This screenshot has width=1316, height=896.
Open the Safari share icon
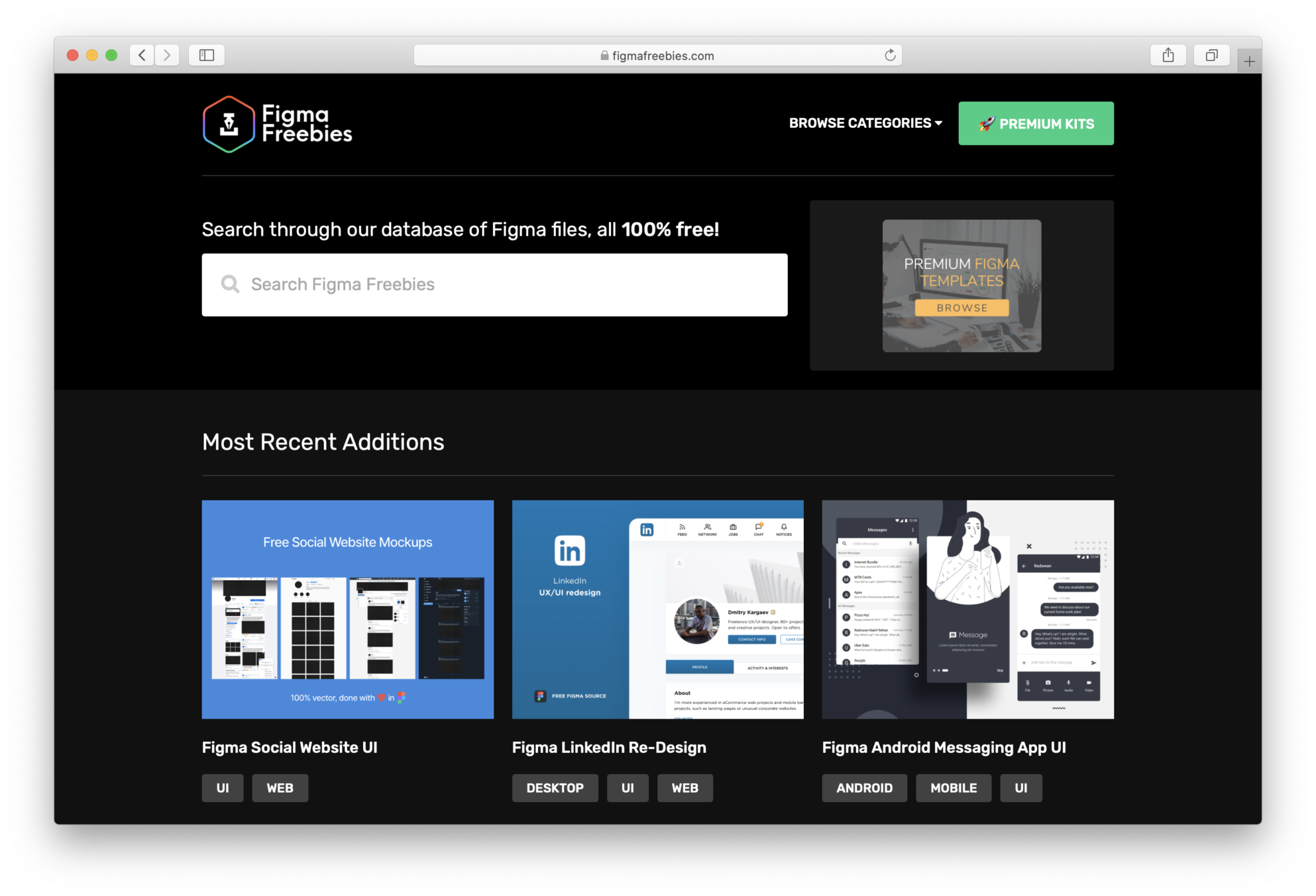point(1168,55)
